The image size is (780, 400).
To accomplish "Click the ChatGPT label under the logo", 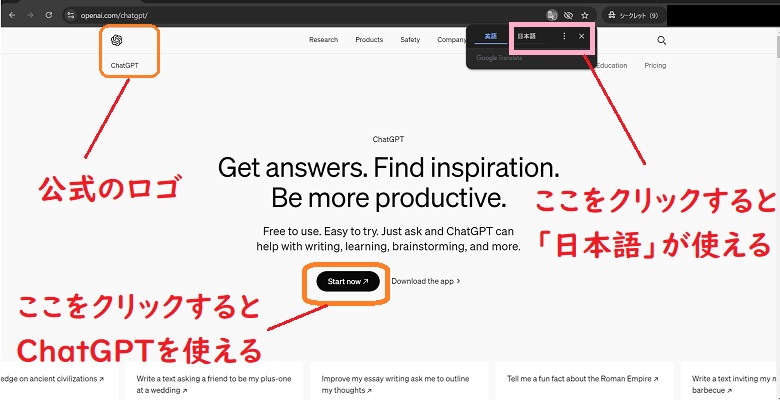I will (x=125, y=65).
